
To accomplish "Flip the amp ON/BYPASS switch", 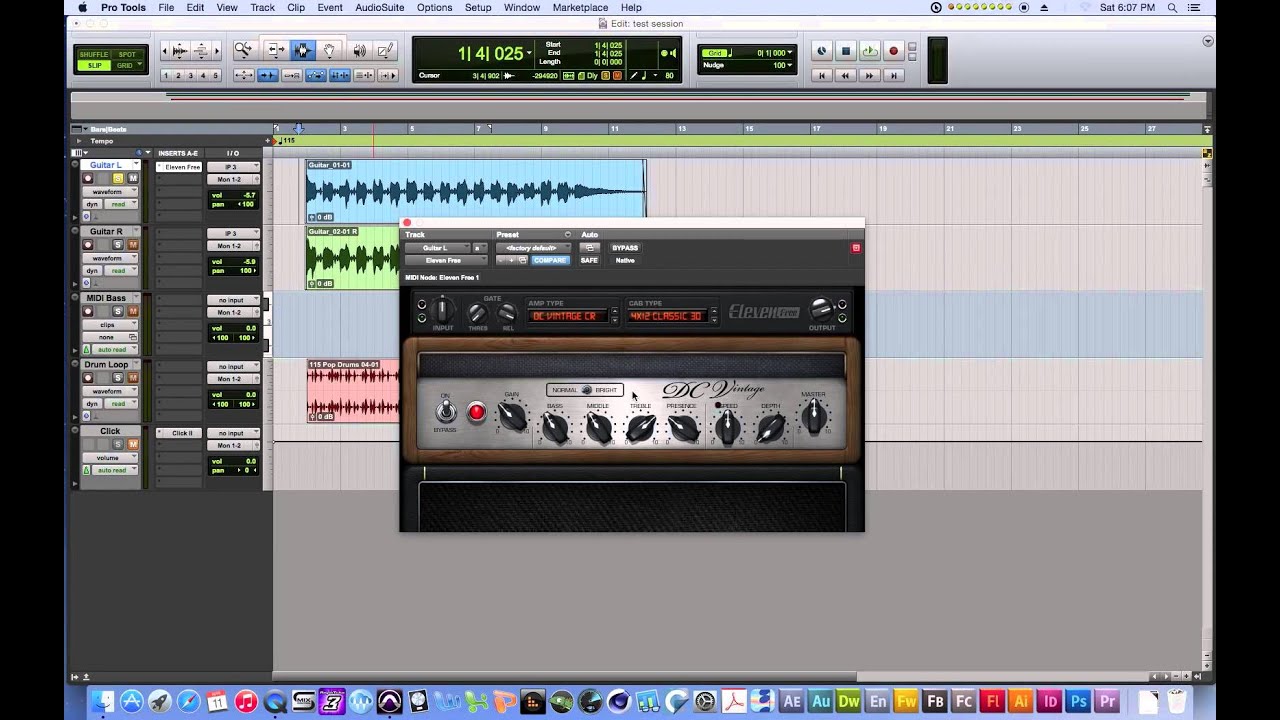I will (446, 411).
